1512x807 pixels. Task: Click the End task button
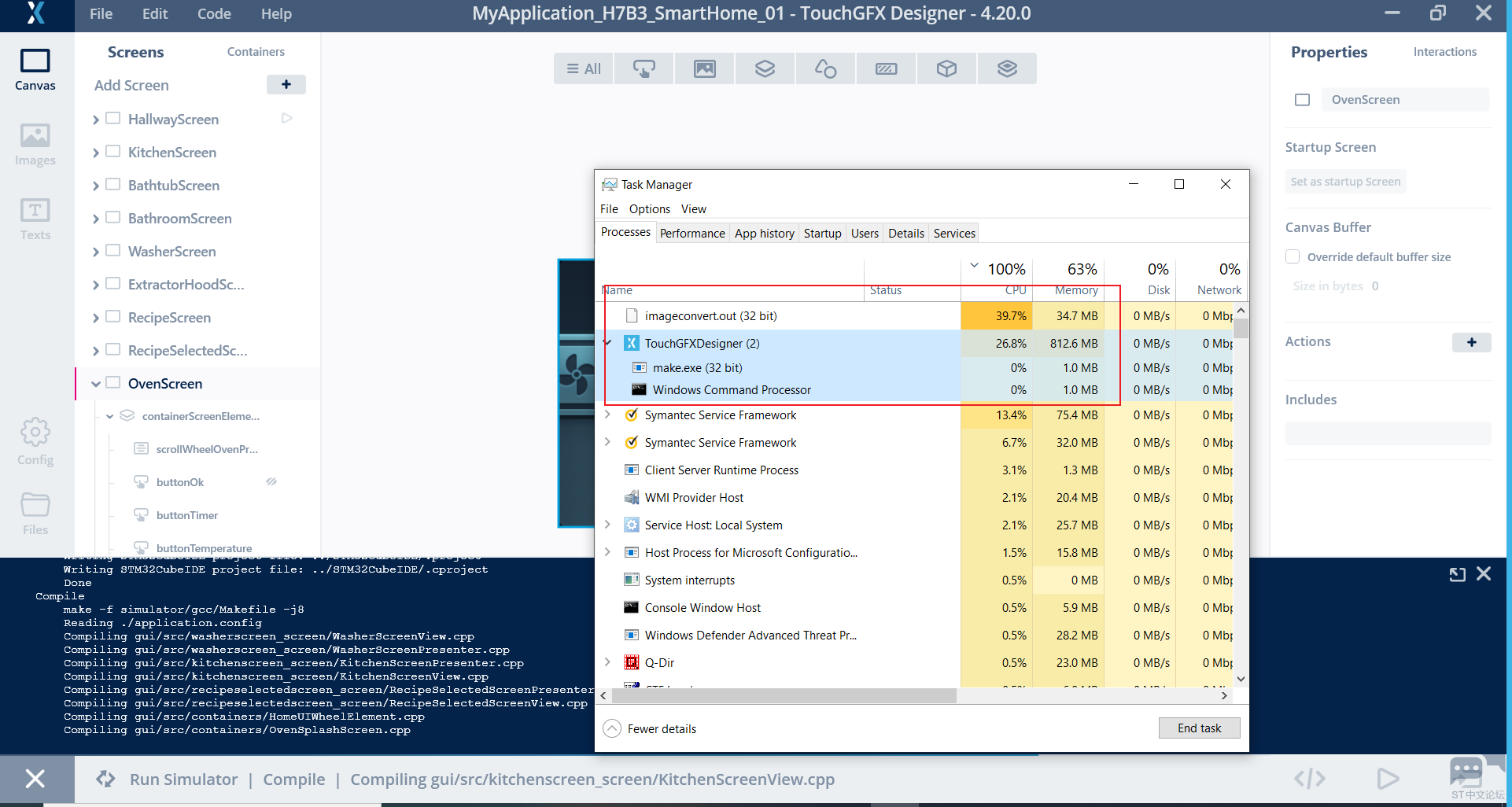1199,728
